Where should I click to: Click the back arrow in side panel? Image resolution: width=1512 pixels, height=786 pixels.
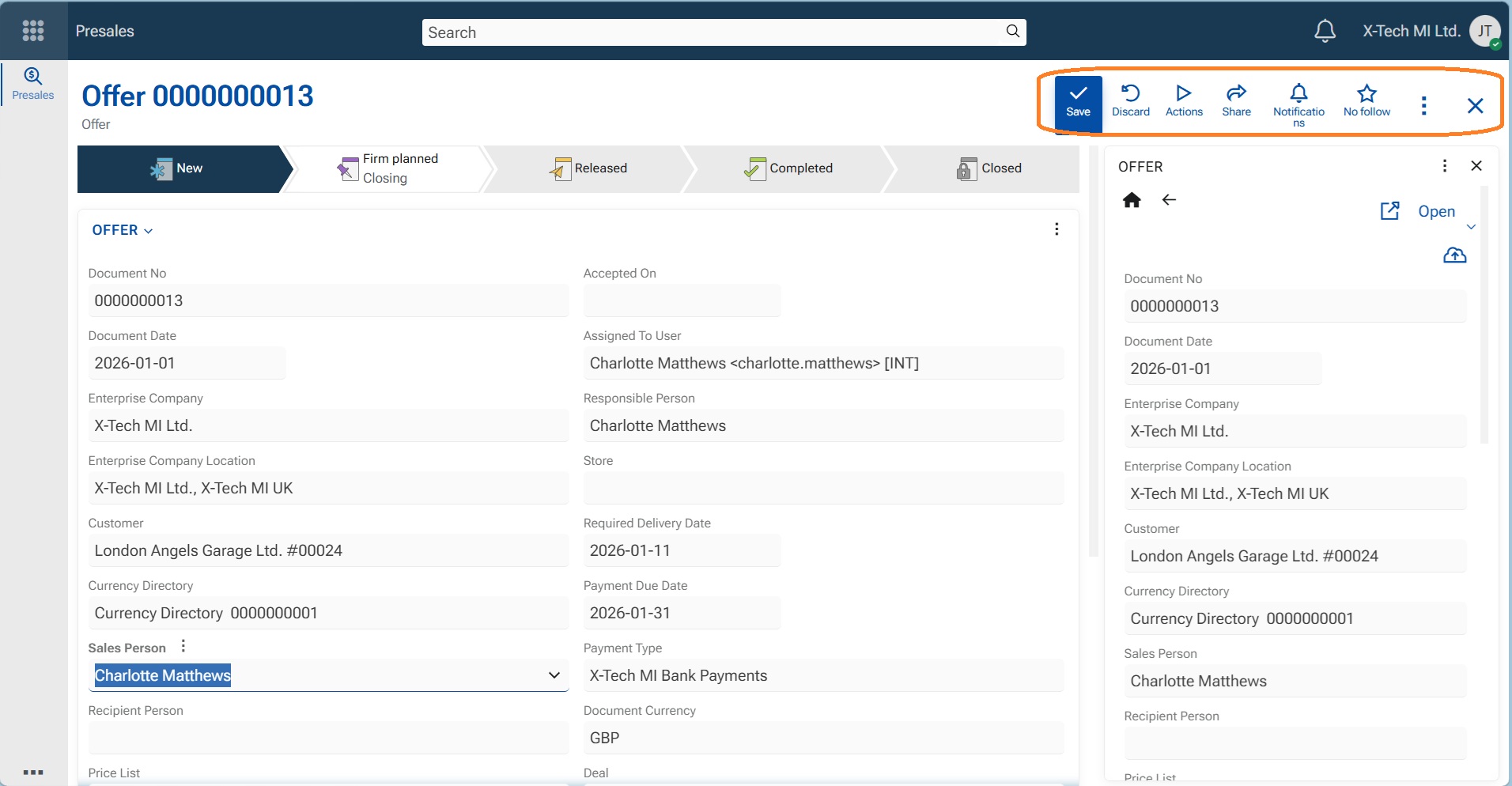coord(1169,200)
